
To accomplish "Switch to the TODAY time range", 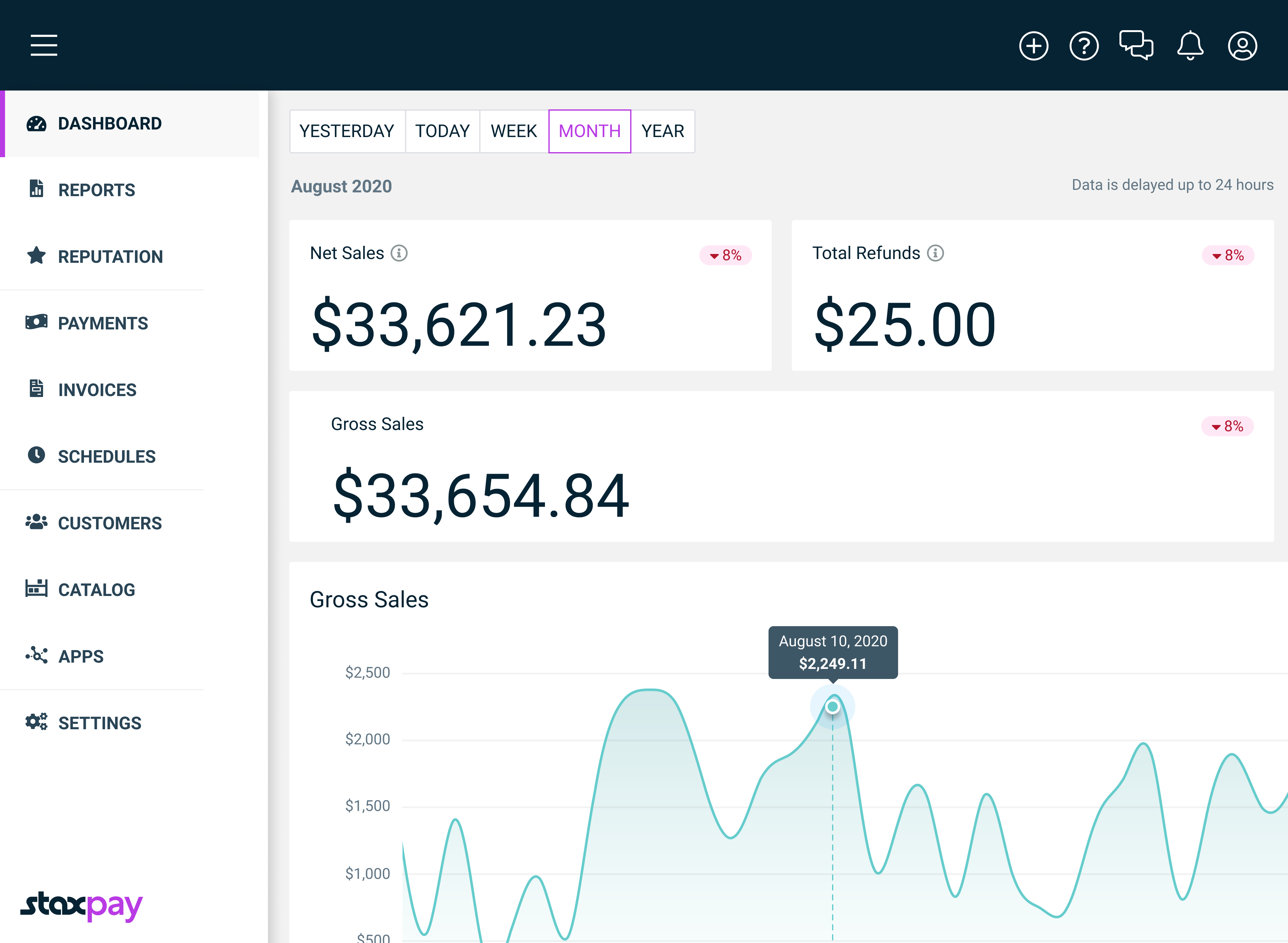I will coord(442,131).
